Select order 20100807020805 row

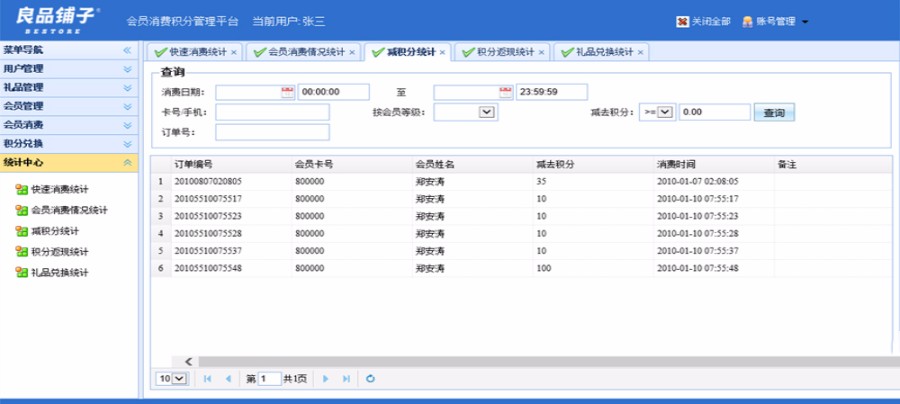(x=521, y=182)
